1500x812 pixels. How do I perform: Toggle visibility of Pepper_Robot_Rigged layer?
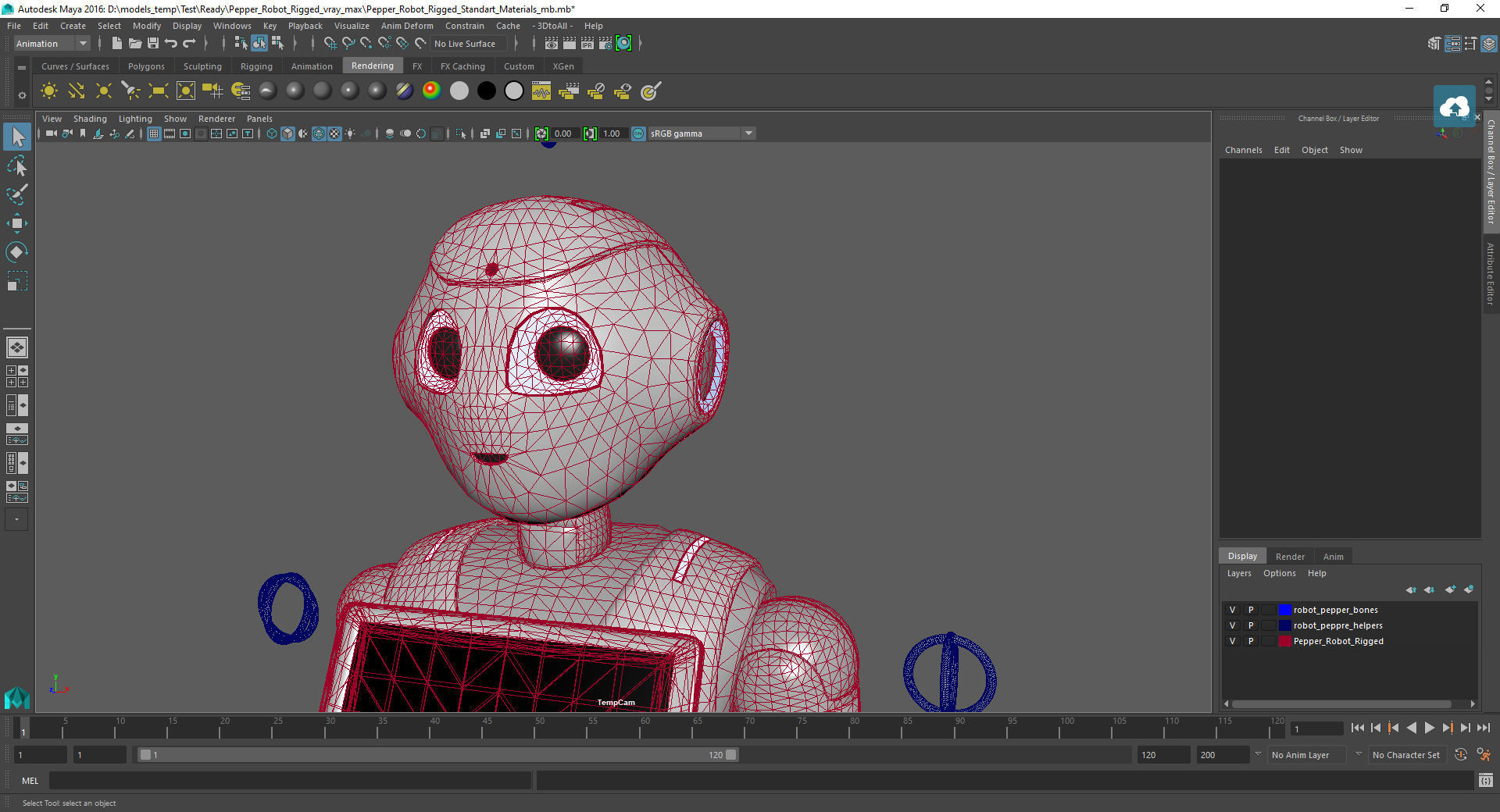[x=1232, y=641]
